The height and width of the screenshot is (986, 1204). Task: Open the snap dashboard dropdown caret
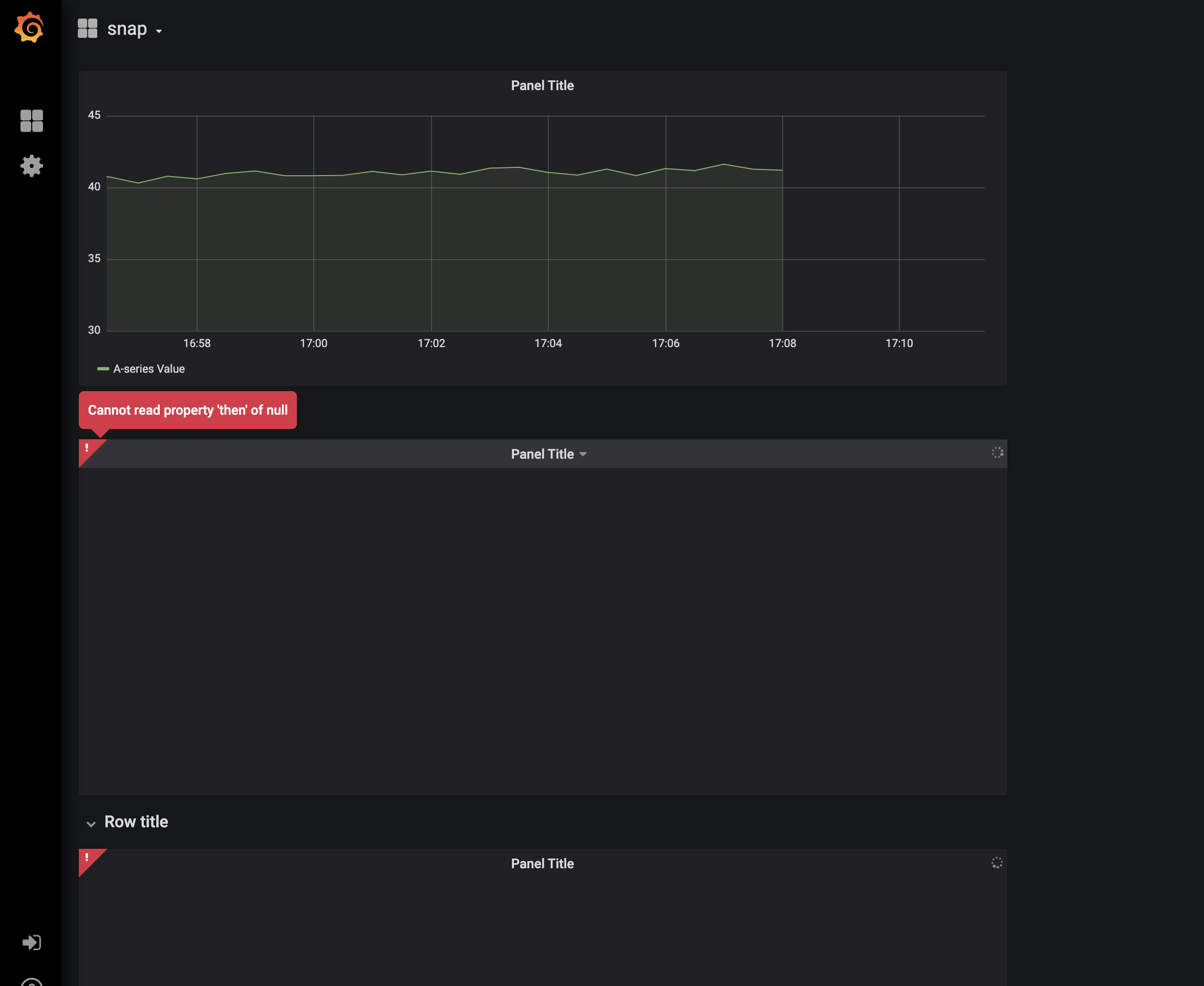[x=159, y=31]
